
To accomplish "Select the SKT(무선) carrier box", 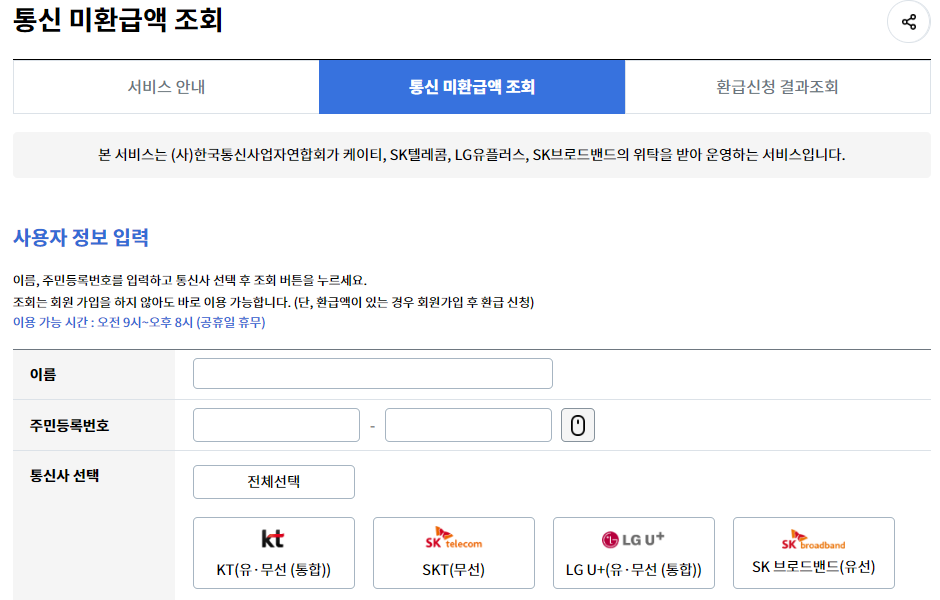I will 453,552.
